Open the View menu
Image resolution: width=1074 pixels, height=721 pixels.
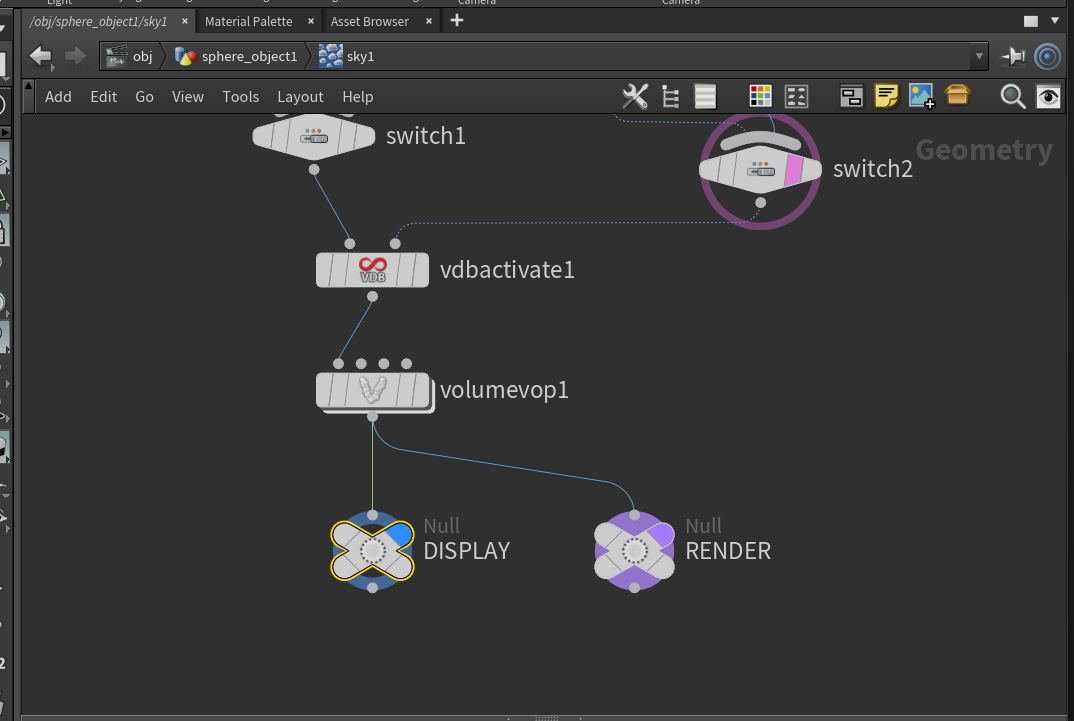click(188, 97)
